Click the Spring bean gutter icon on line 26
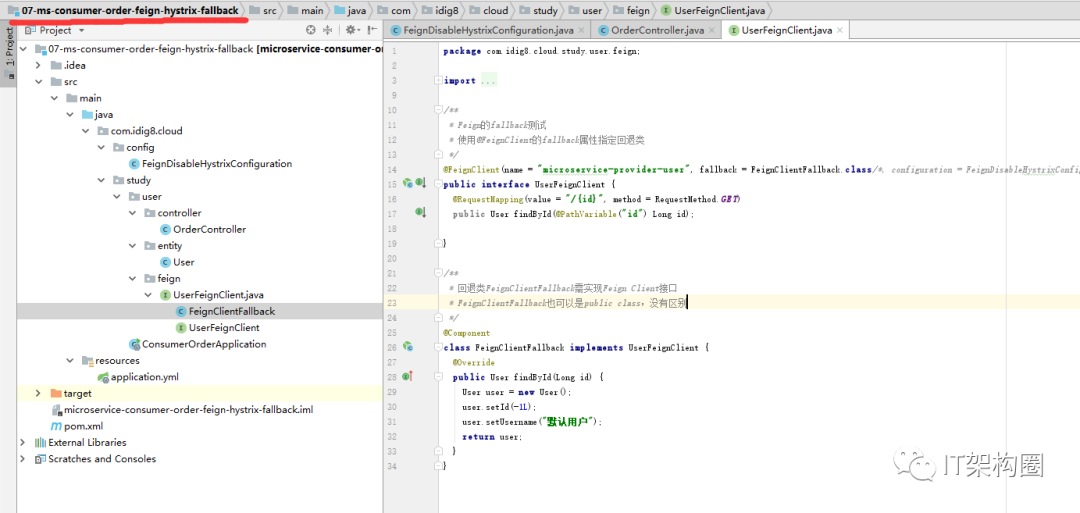Screen dimensions: 1080x513 [x=407, y=346]
